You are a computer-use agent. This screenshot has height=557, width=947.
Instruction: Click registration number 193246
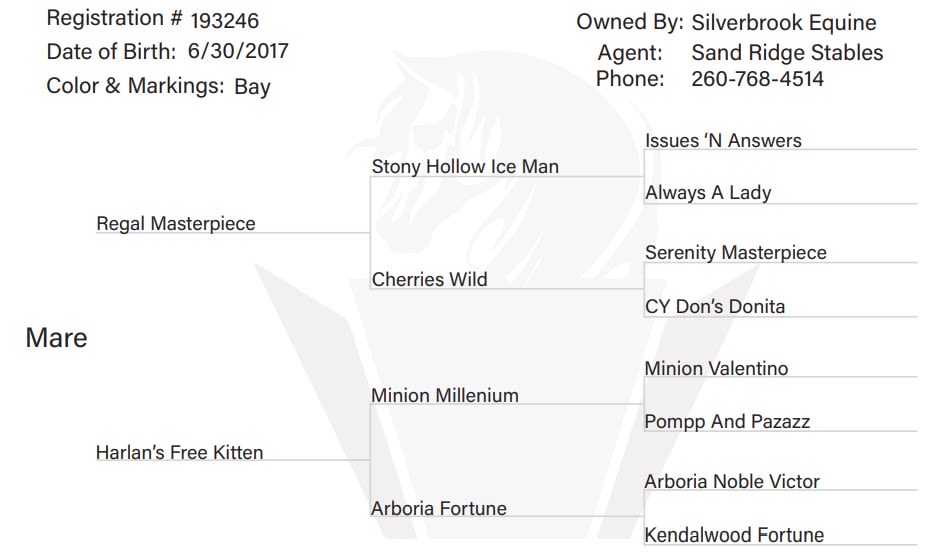pos(225,21)
